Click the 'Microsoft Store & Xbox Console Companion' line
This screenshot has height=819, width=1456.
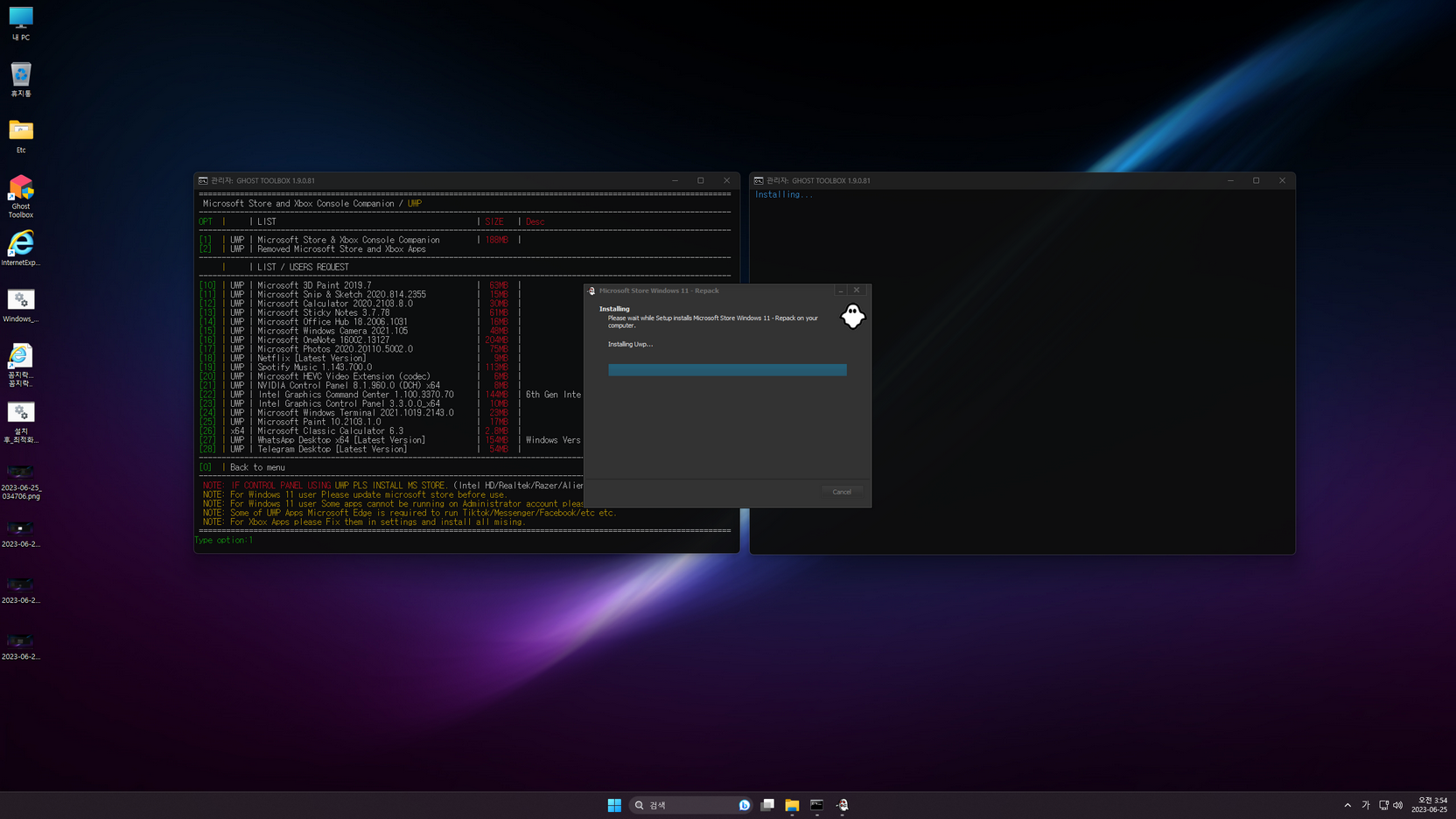coord(348,240)
